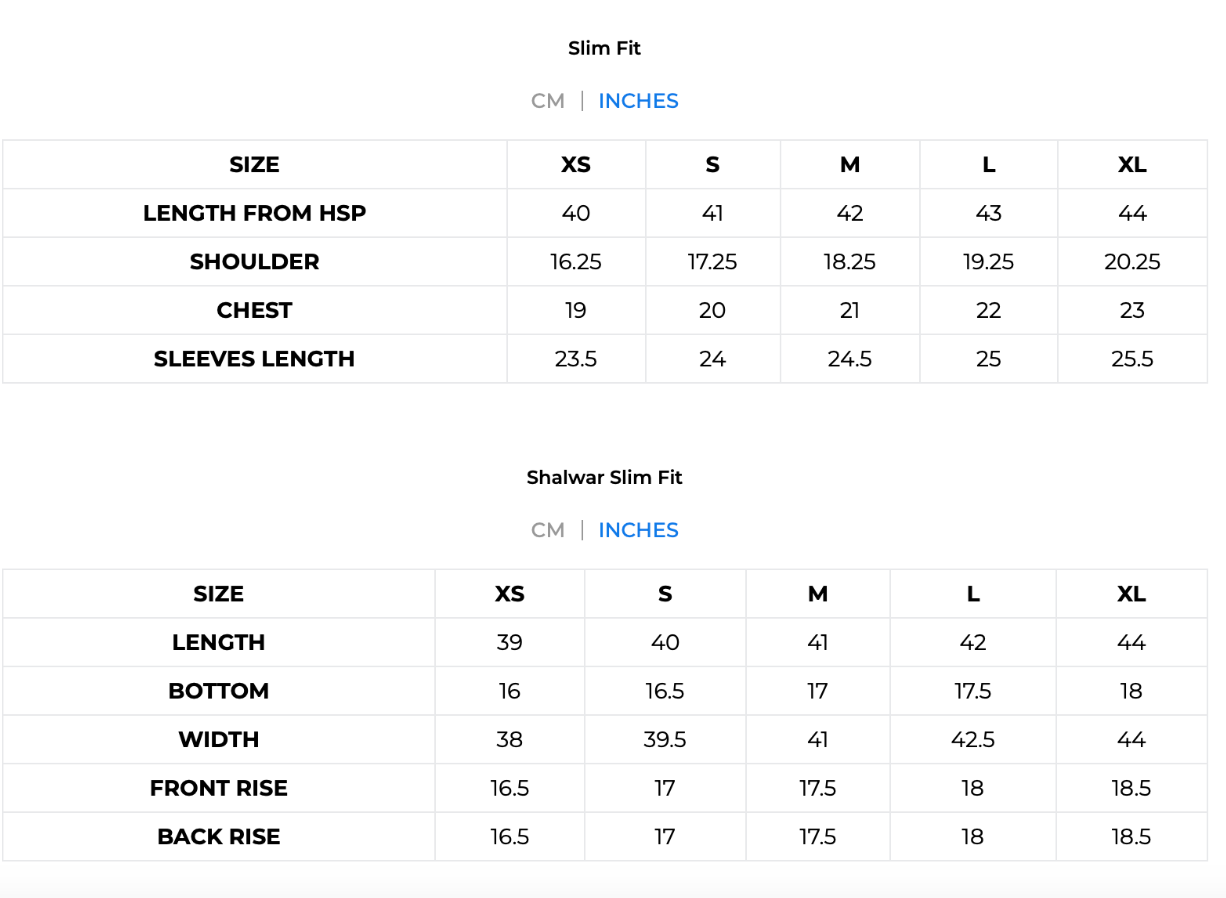Click XS column header in Slim Fit table
The width and height of the screenshot is (1226, 898).
tap(576, 165)
